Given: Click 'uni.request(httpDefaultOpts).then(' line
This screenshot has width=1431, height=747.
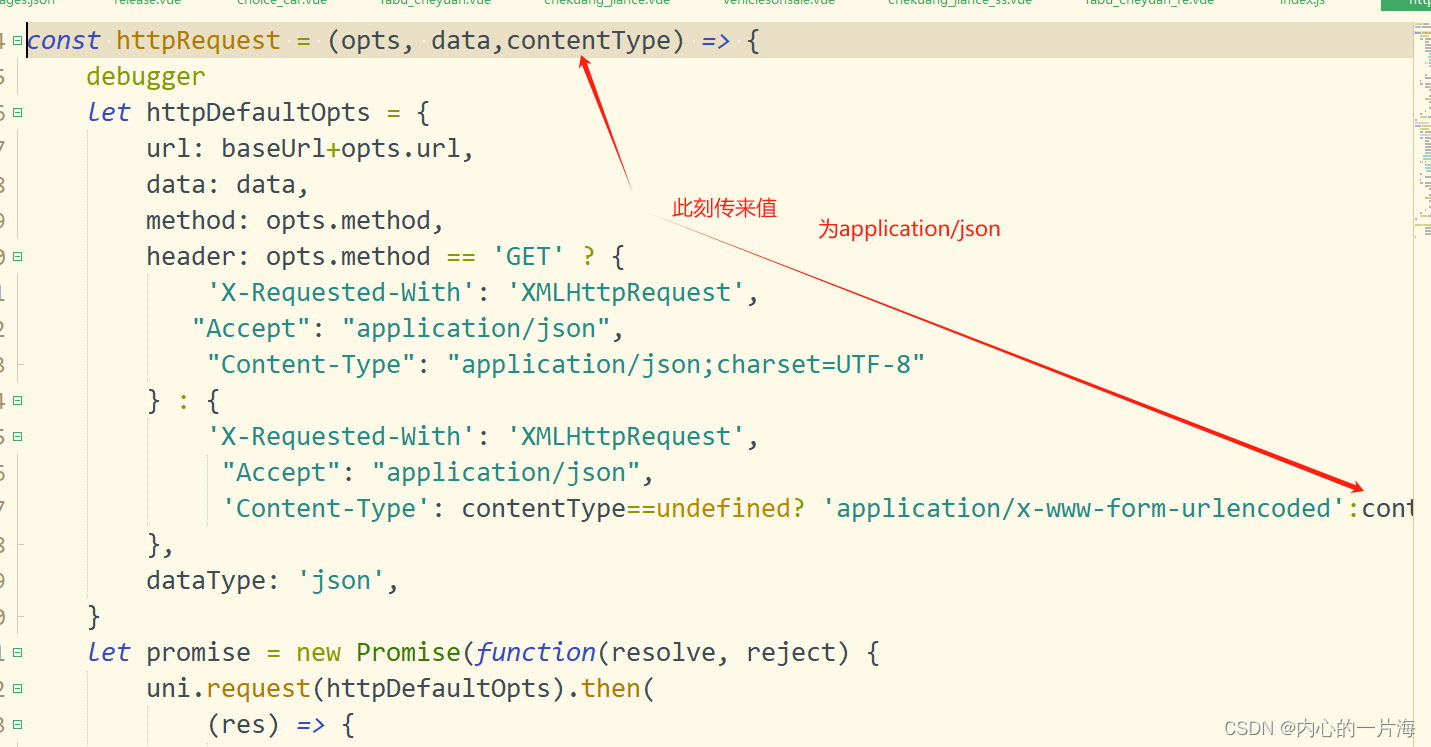Looking at the screenshot, I should [400, 689].
